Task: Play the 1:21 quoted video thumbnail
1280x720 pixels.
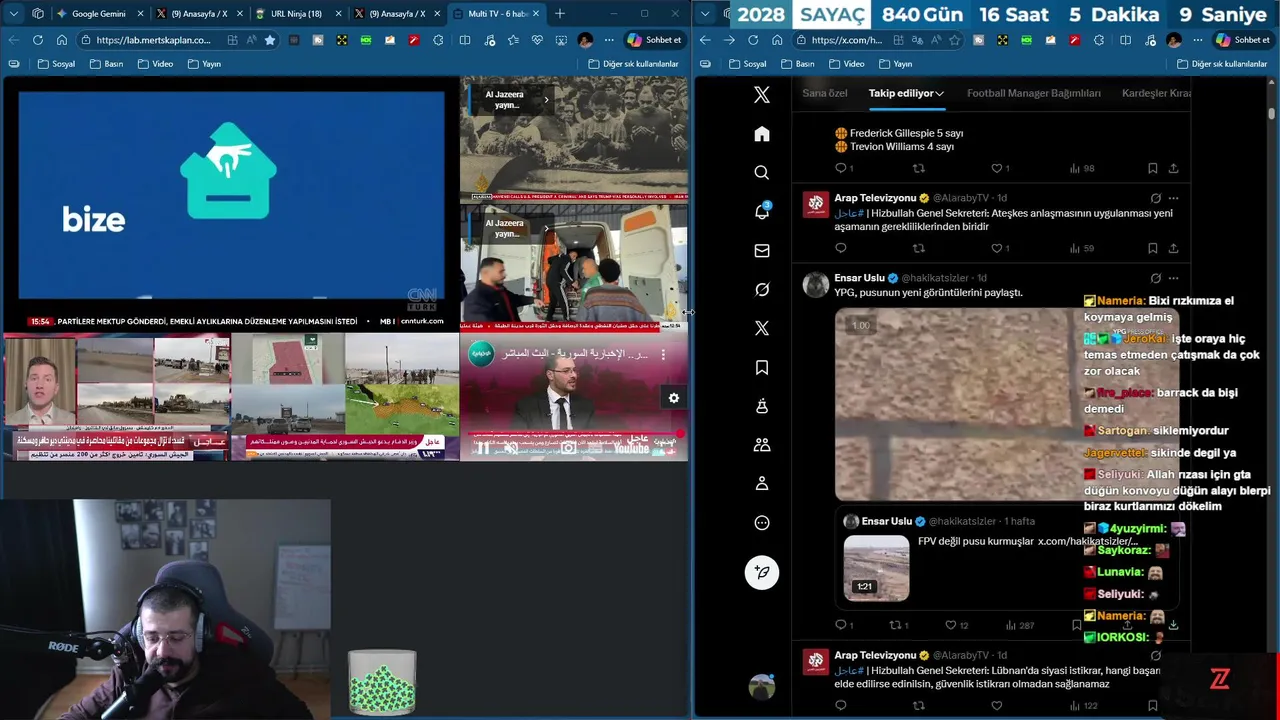Action: coord(876,568)
